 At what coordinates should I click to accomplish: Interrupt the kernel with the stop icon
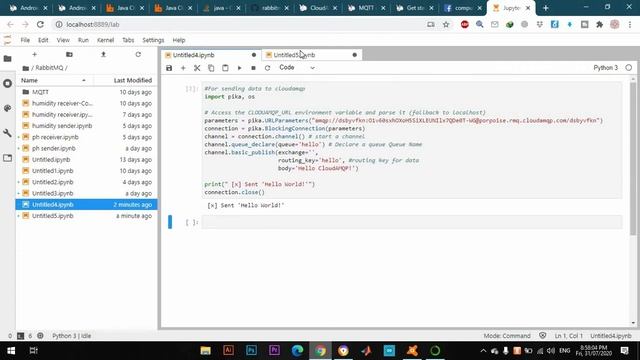pos(253,68)
